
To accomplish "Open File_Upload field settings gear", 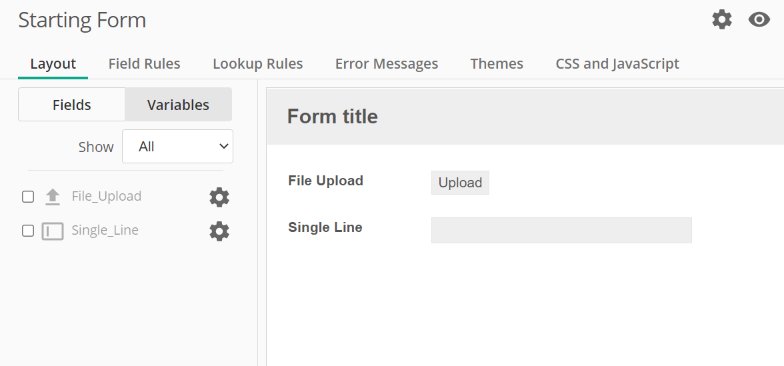I will pyautogui.click(x=219, y=198).
